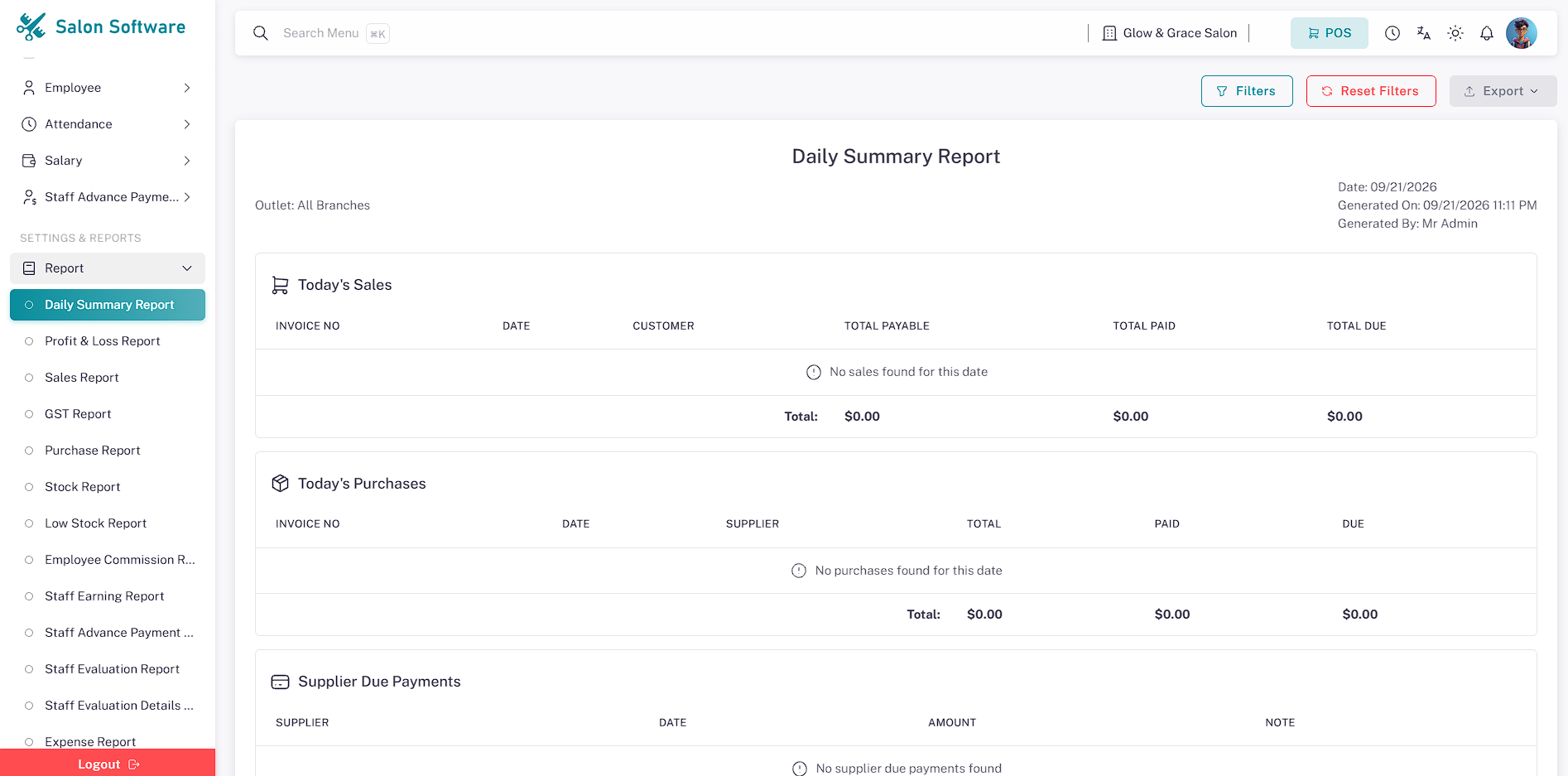Click the TOTAL DUE column header
The width and height of the screenshot is (1568, 776).
pos(1356,326)
